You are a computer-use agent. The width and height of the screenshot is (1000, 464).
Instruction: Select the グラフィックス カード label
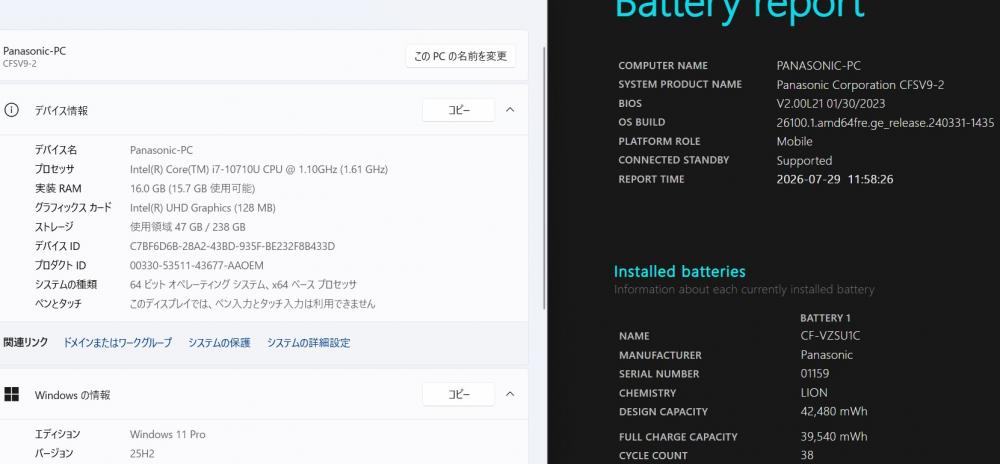click(x=73, y=208)
